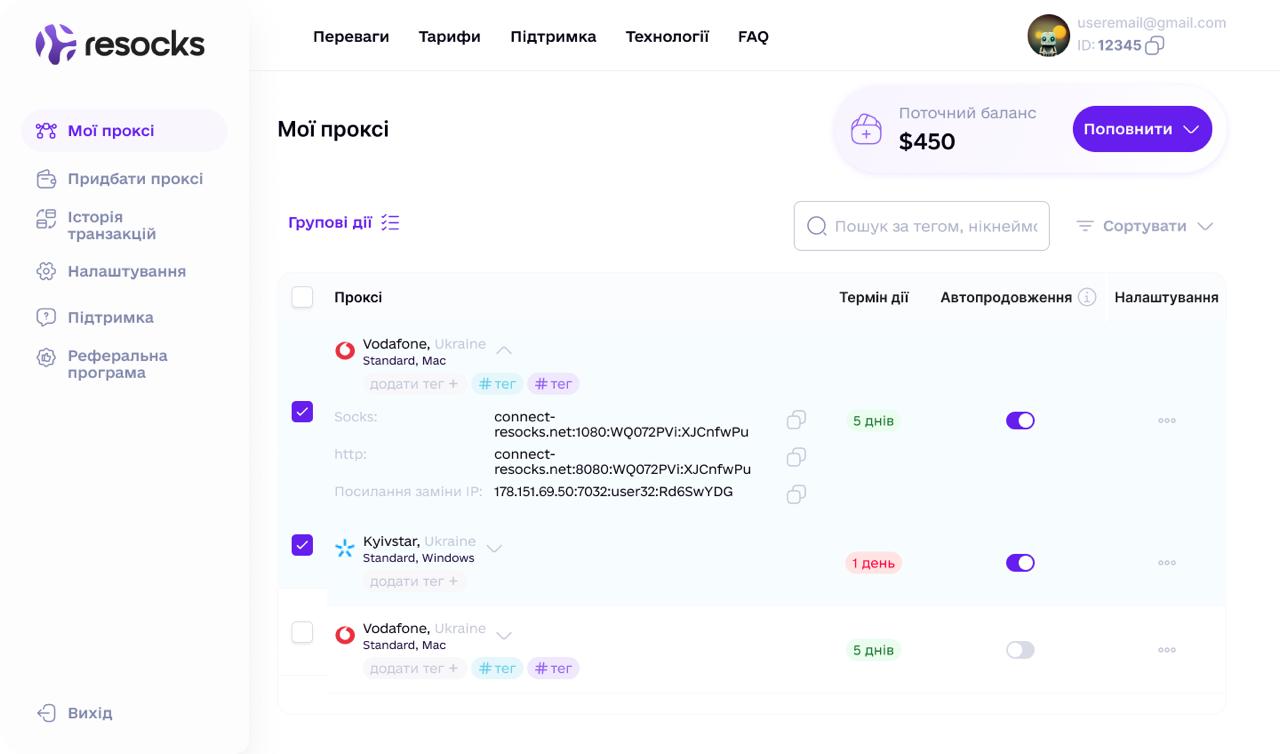1280x754 pixels.
Task: Enable auto-renewal on last Vodafone proxy
Action: [x=1020, y=650]
